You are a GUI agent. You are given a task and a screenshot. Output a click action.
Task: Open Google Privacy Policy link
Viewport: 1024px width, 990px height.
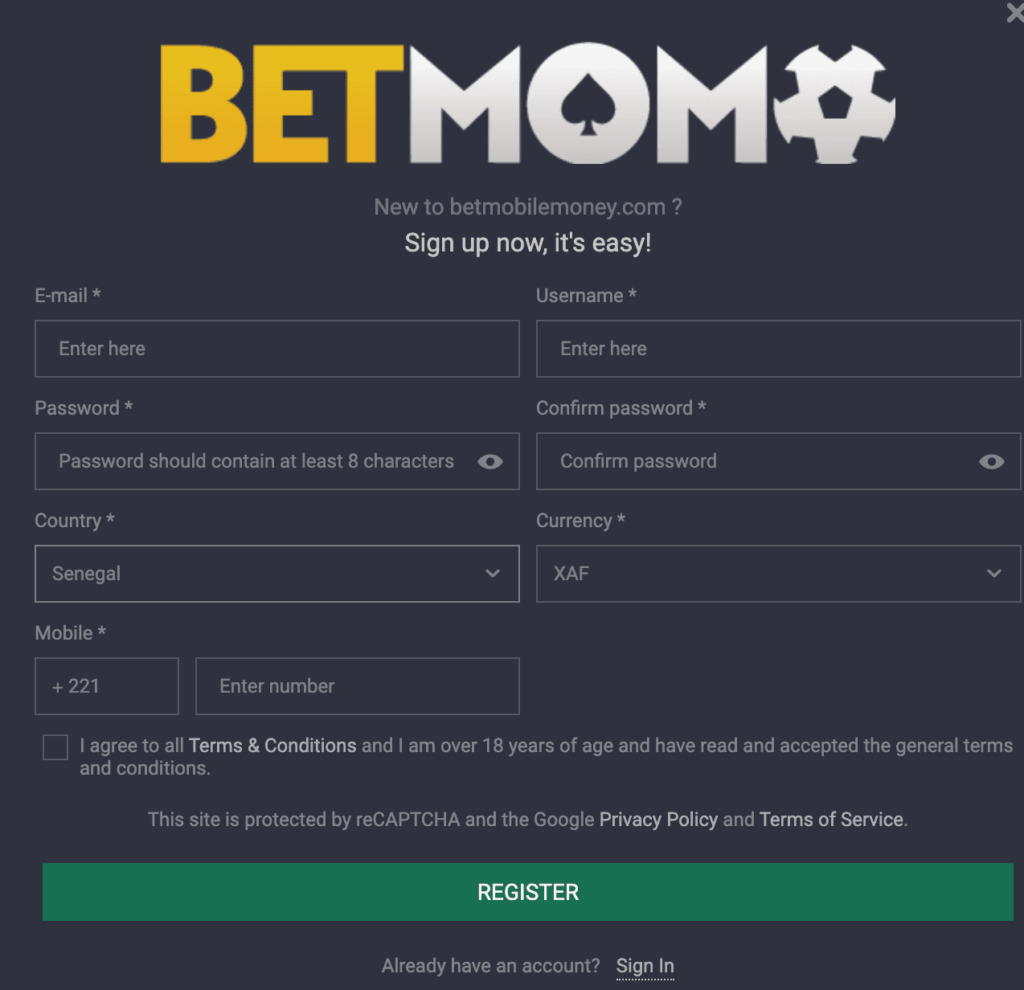click(658, 820)
